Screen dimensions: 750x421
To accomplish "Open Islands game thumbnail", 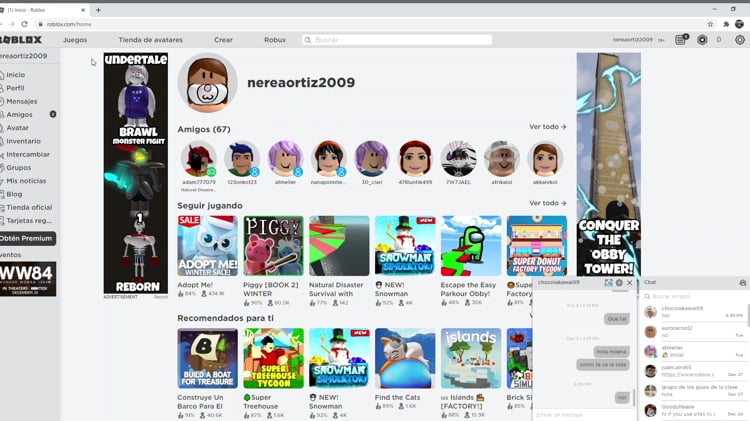I will 471,358.
